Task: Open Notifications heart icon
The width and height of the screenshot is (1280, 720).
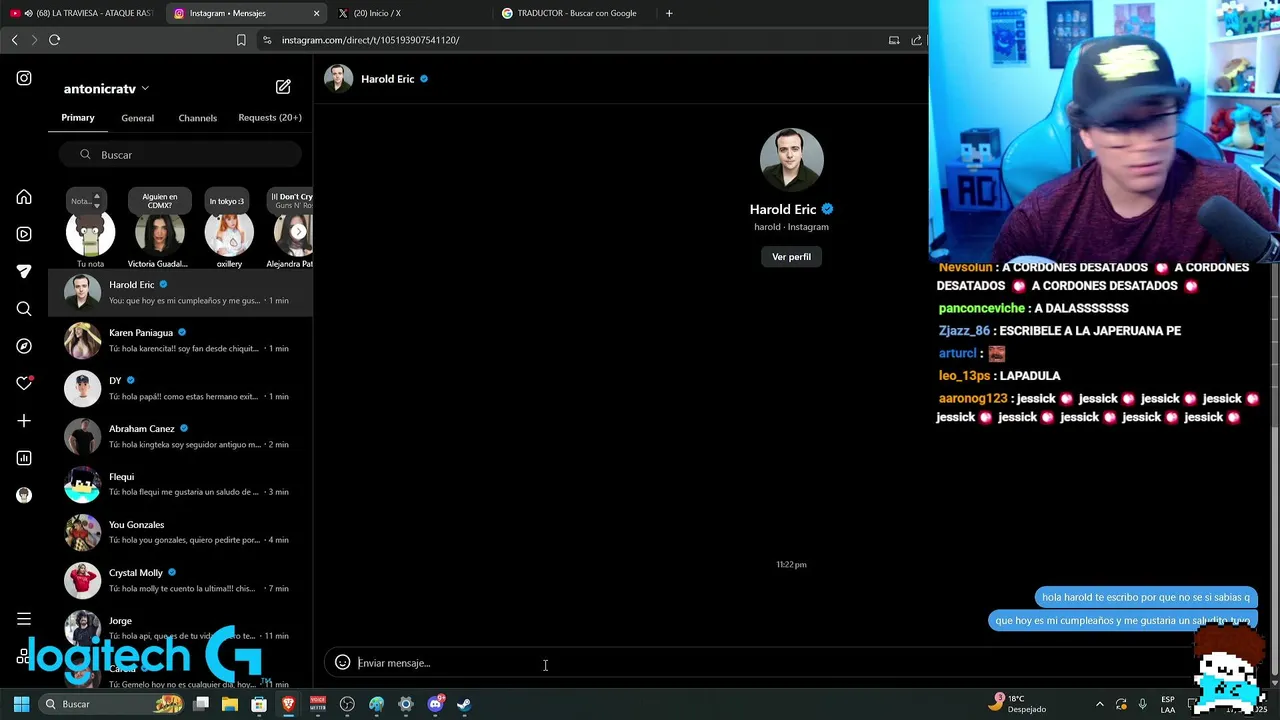Action: 24,383
